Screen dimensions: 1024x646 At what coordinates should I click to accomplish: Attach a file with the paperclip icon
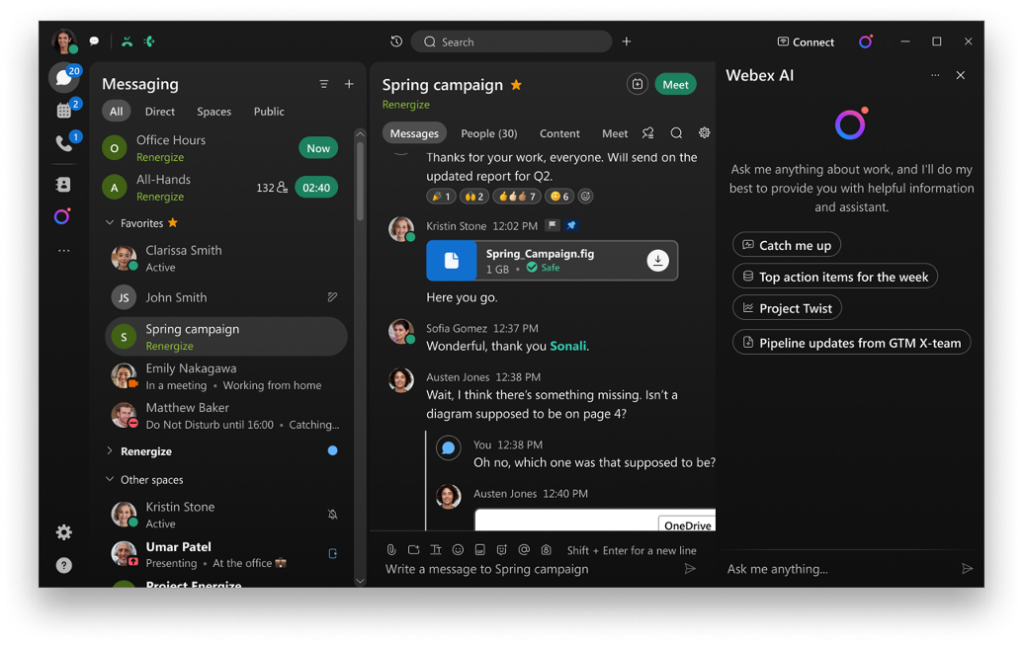pyautogui.click(x=390, y=549)
